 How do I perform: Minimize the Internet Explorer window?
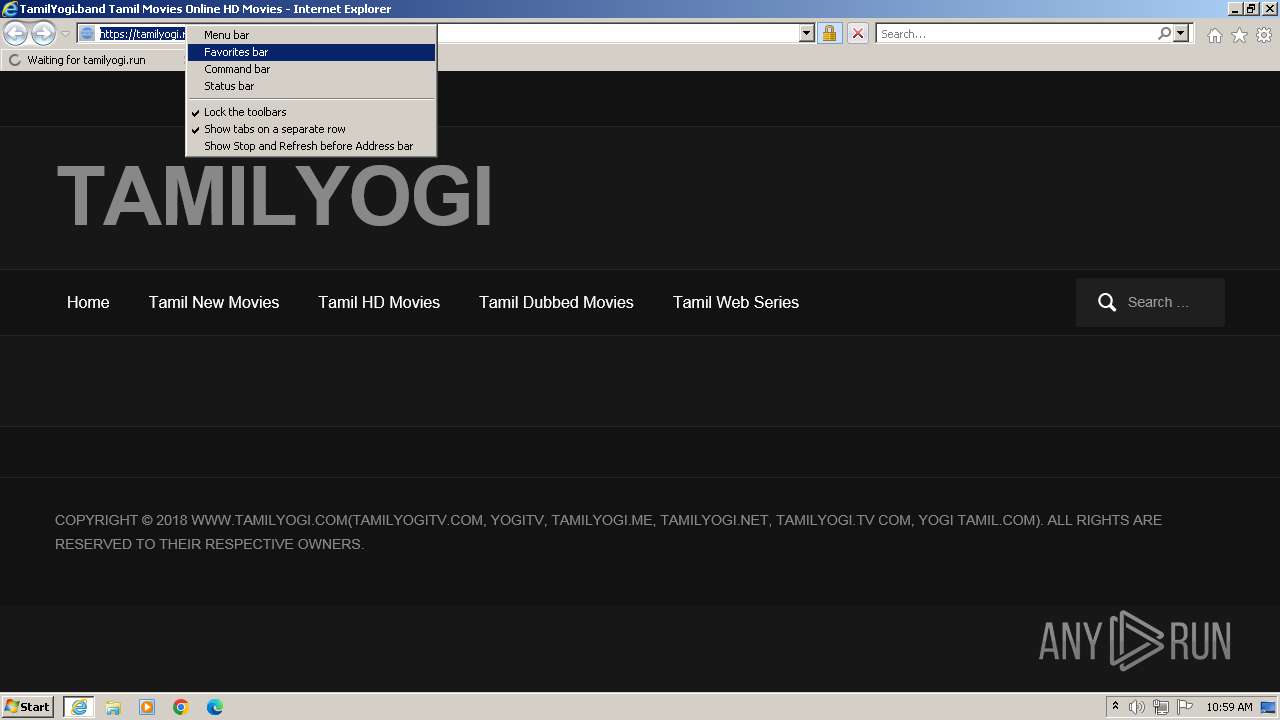click(1235, 9)
